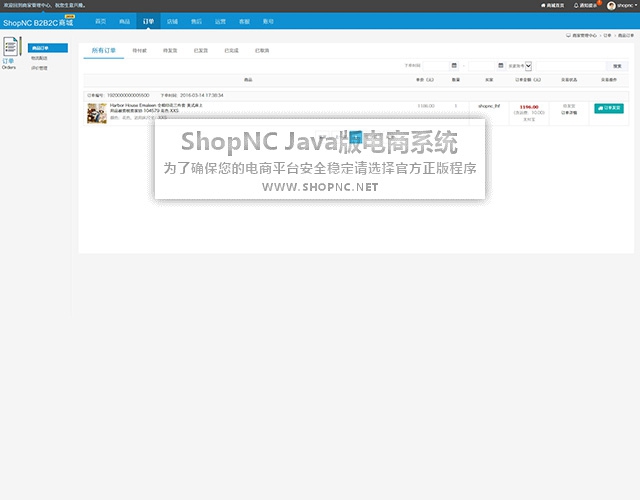The width and height of the screenshot is (640, 500).
Task: Expand the shopnc account dropdown menu
Action: tap(636, 5)
